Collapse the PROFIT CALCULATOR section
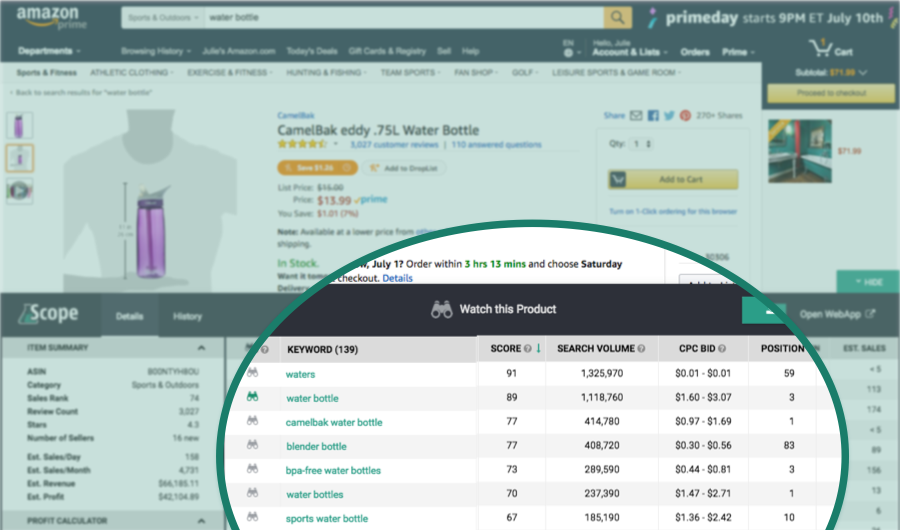The height and width of the screenshot is (530, 900). [201, 521]
